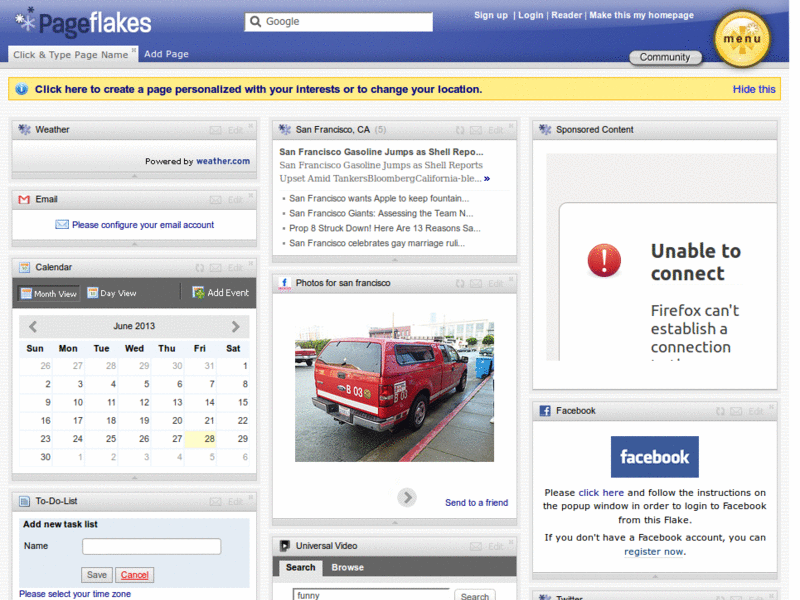Edit the Weather flake settings

pyautogui.click(x=235, y=130)
